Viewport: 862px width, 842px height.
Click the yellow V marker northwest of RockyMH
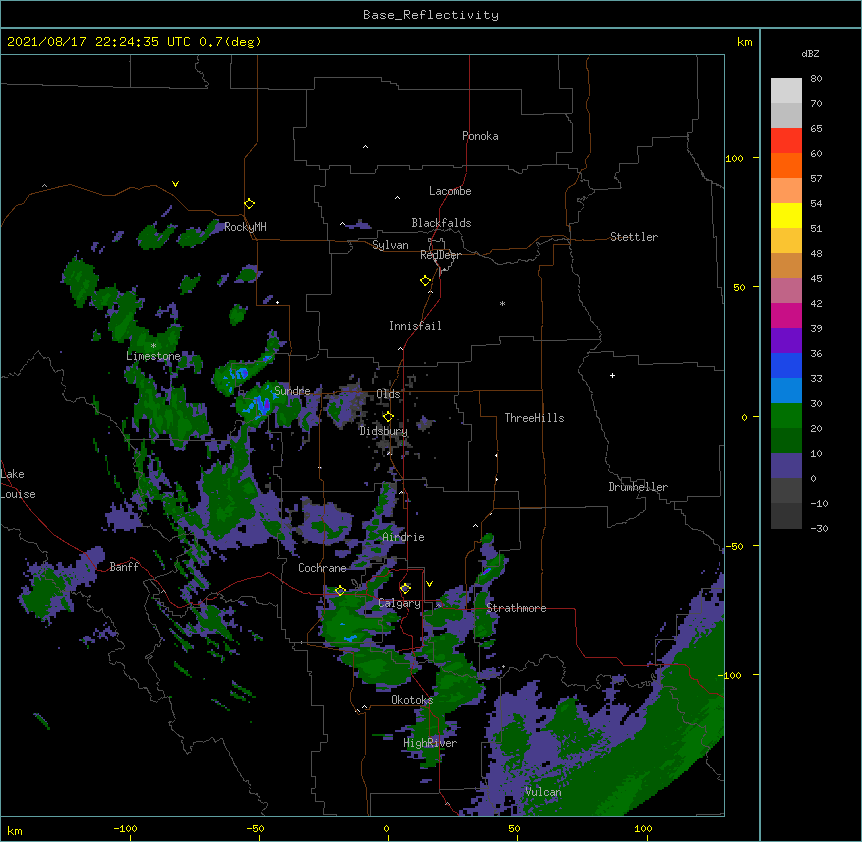pyautogui.click(x=175, y=184)
